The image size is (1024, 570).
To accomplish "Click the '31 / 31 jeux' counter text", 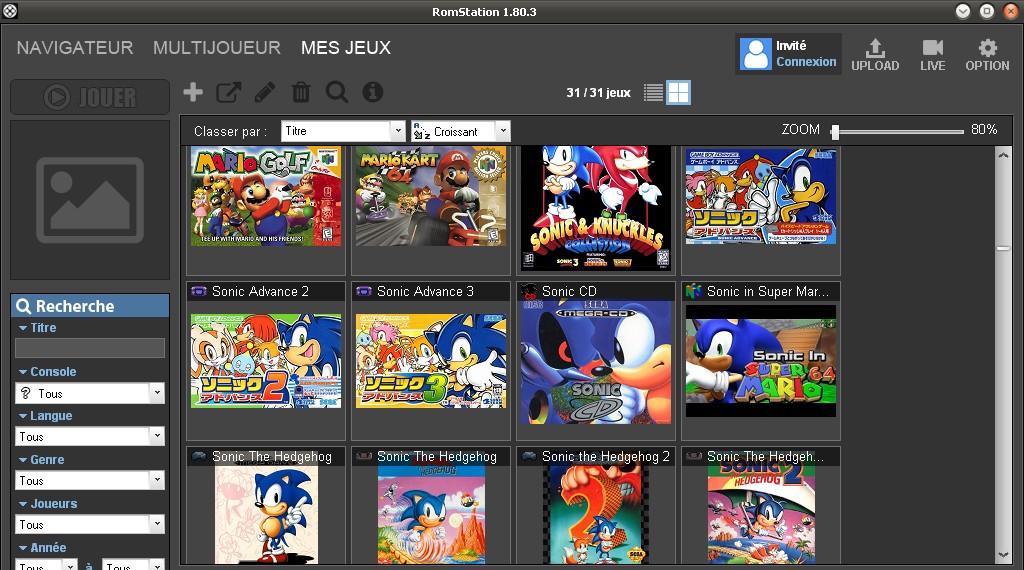I will pos(598,93).
